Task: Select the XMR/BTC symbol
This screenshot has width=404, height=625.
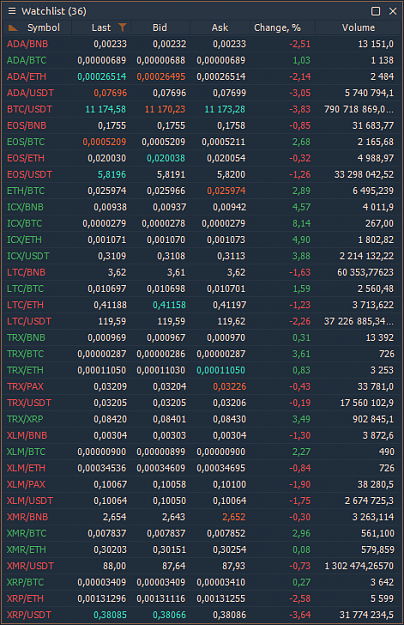Action: 26,533
